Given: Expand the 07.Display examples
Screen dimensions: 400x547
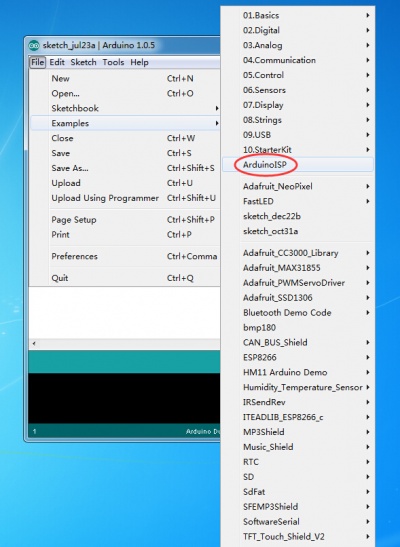Looking at the screenshot, I should tap(298, 105).
